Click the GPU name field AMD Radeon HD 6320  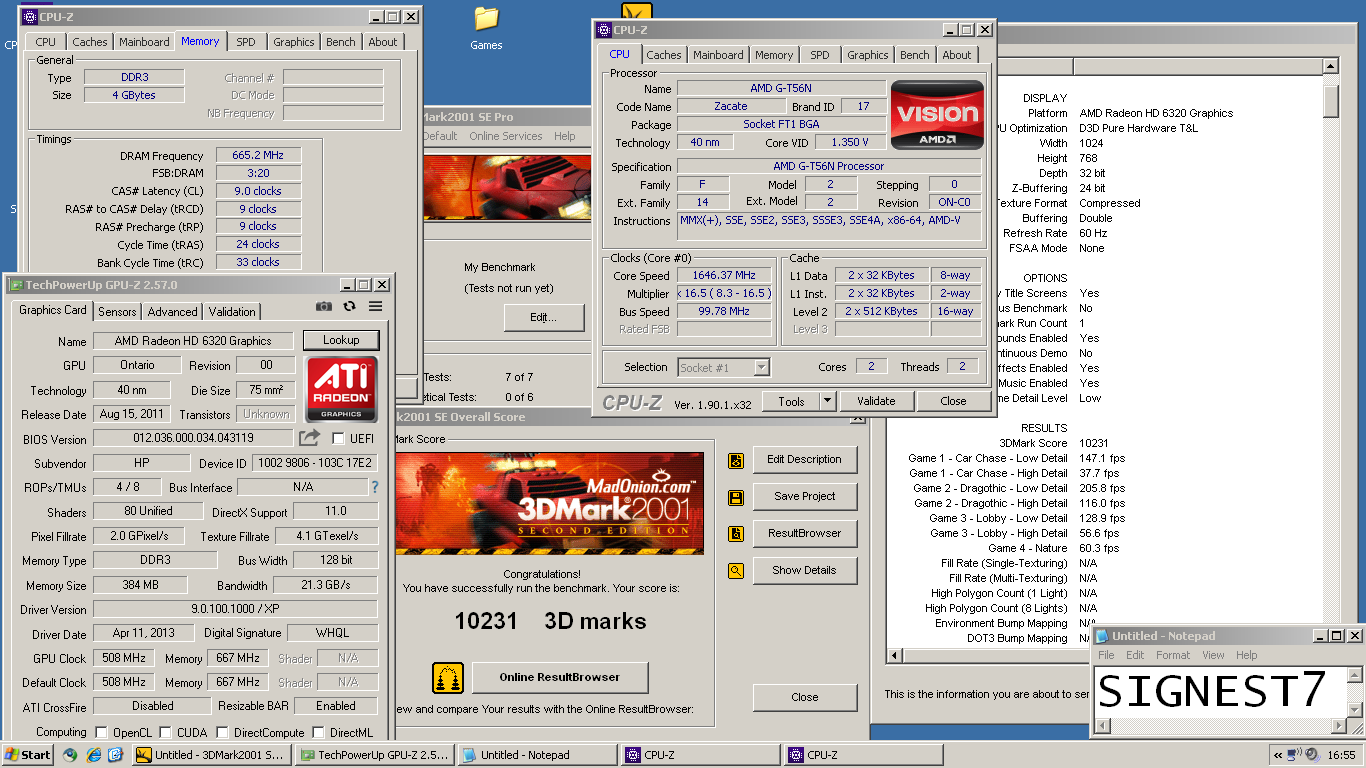pos(193,341)
